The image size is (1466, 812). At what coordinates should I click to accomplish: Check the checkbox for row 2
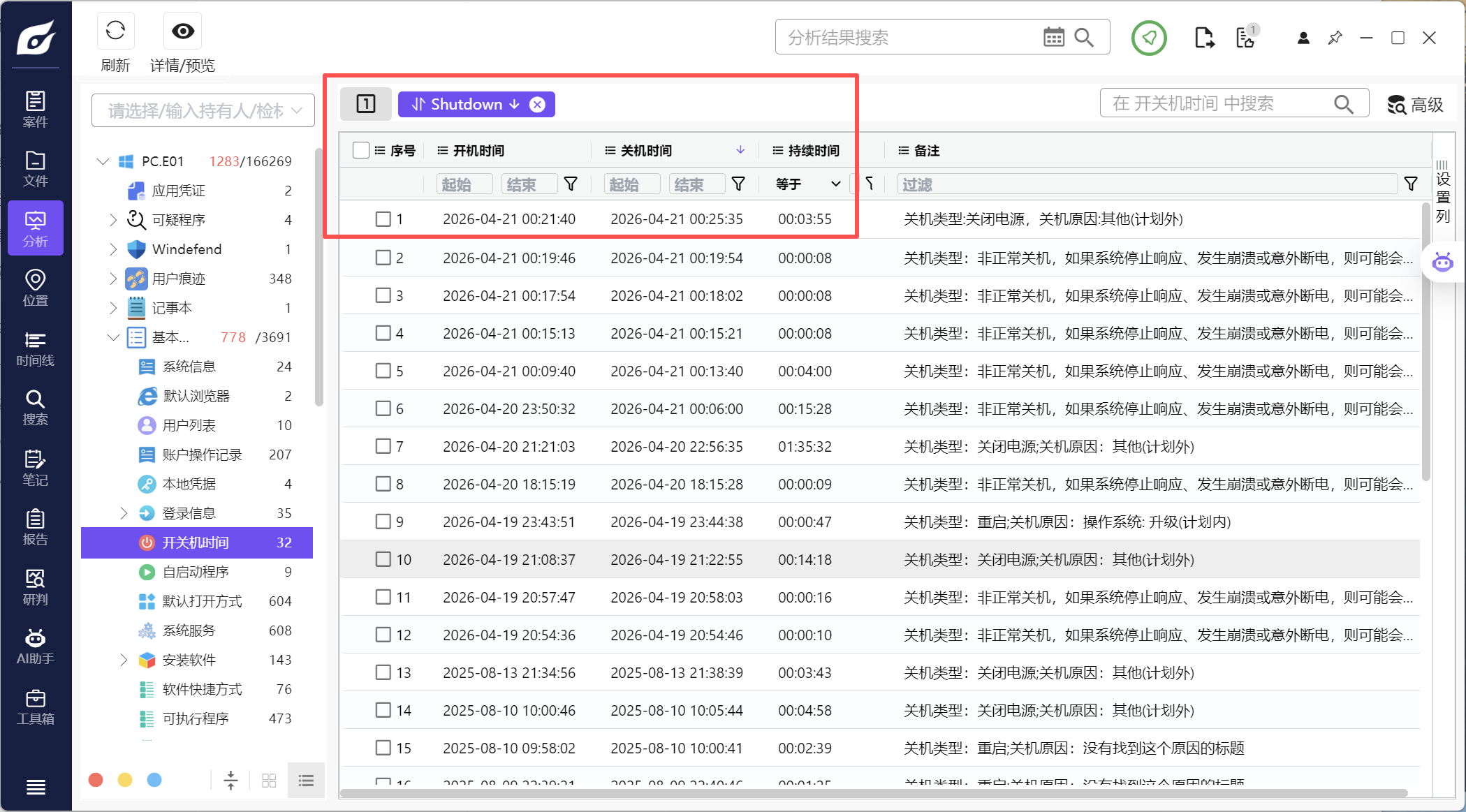click(x=383, y=258)
